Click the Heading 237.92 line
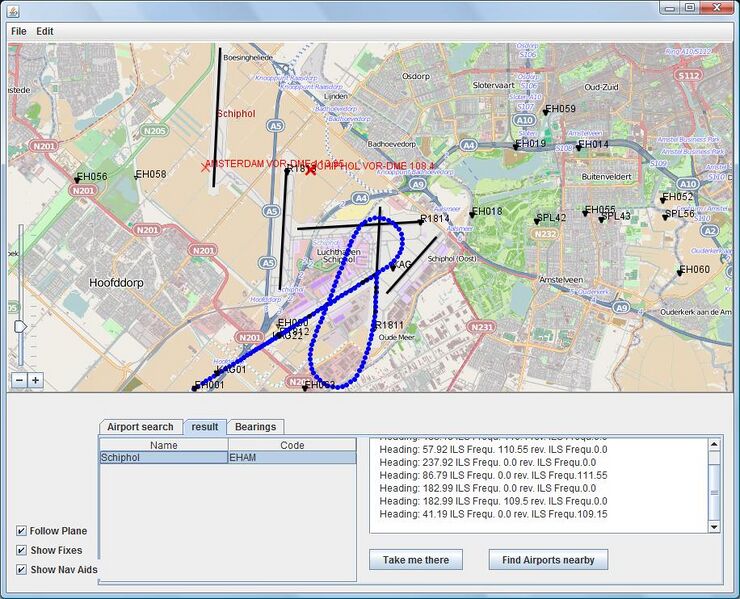Image resolution: width=740 pixels, height=599 pixels. click(x=488, y=462)
